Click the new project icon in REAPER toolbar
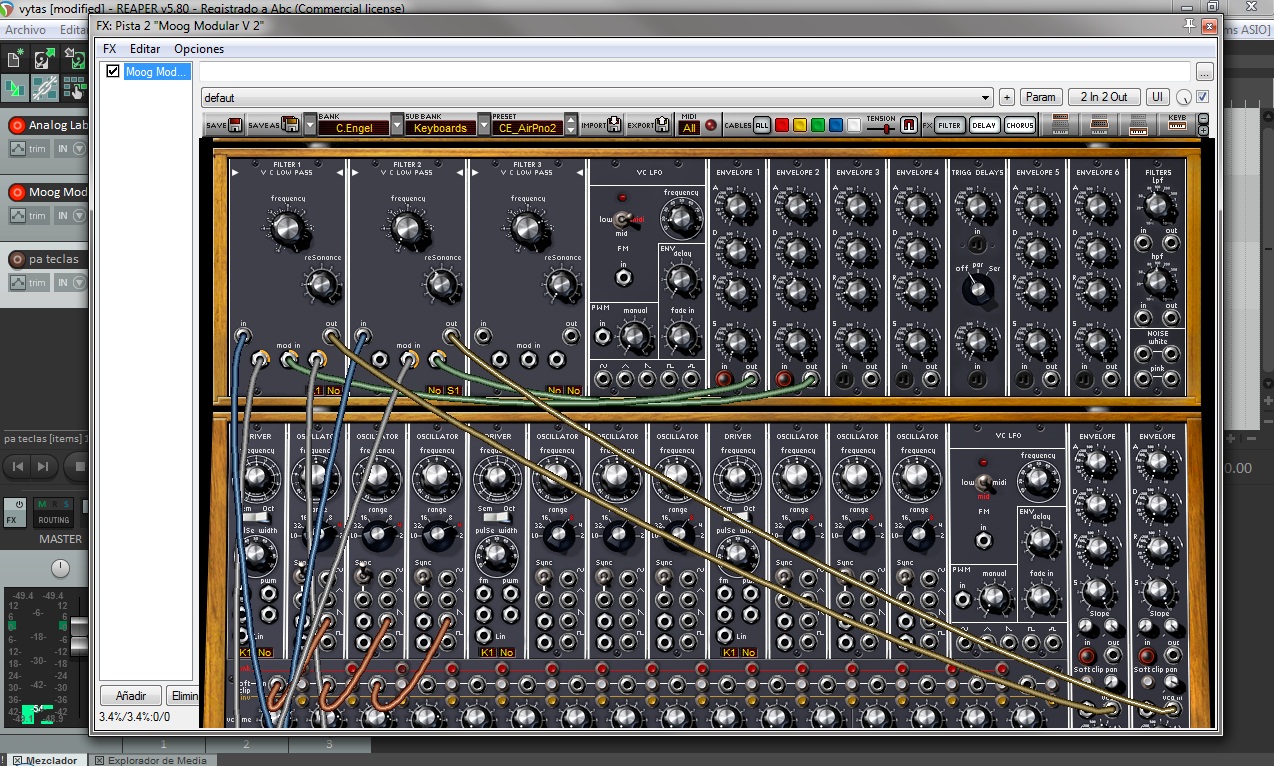The width and height of the screenshot is (1274, 766). pos(15,60)
